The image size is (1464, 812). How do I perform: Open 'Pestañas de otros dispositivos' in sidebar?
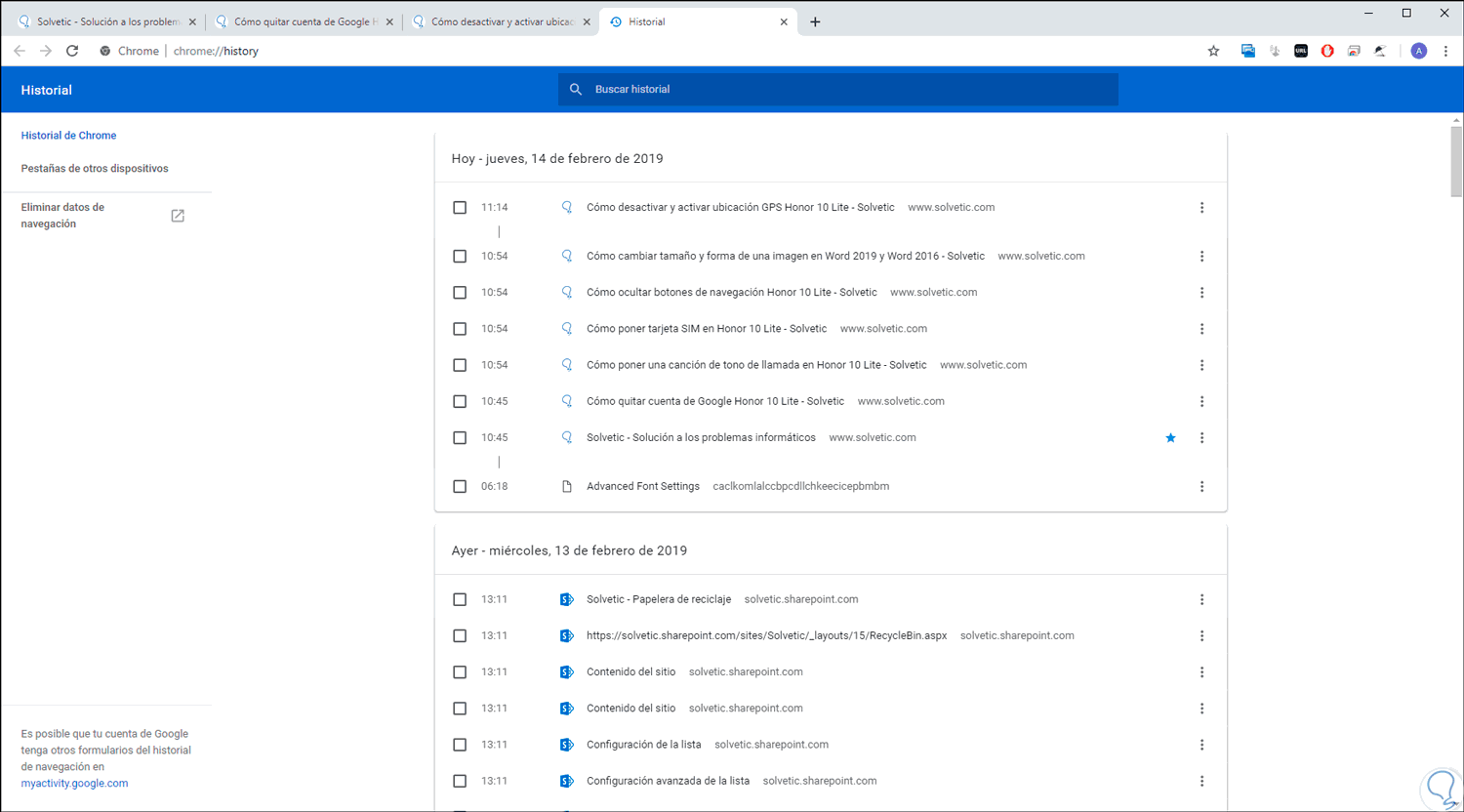coord(95,169)
